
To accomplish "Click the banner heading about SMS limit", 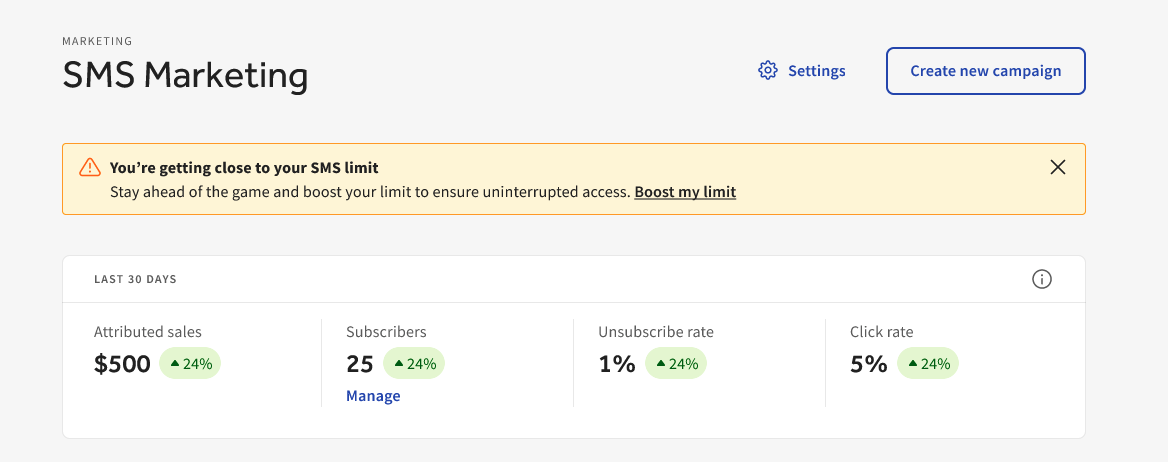I will point(244,168).
